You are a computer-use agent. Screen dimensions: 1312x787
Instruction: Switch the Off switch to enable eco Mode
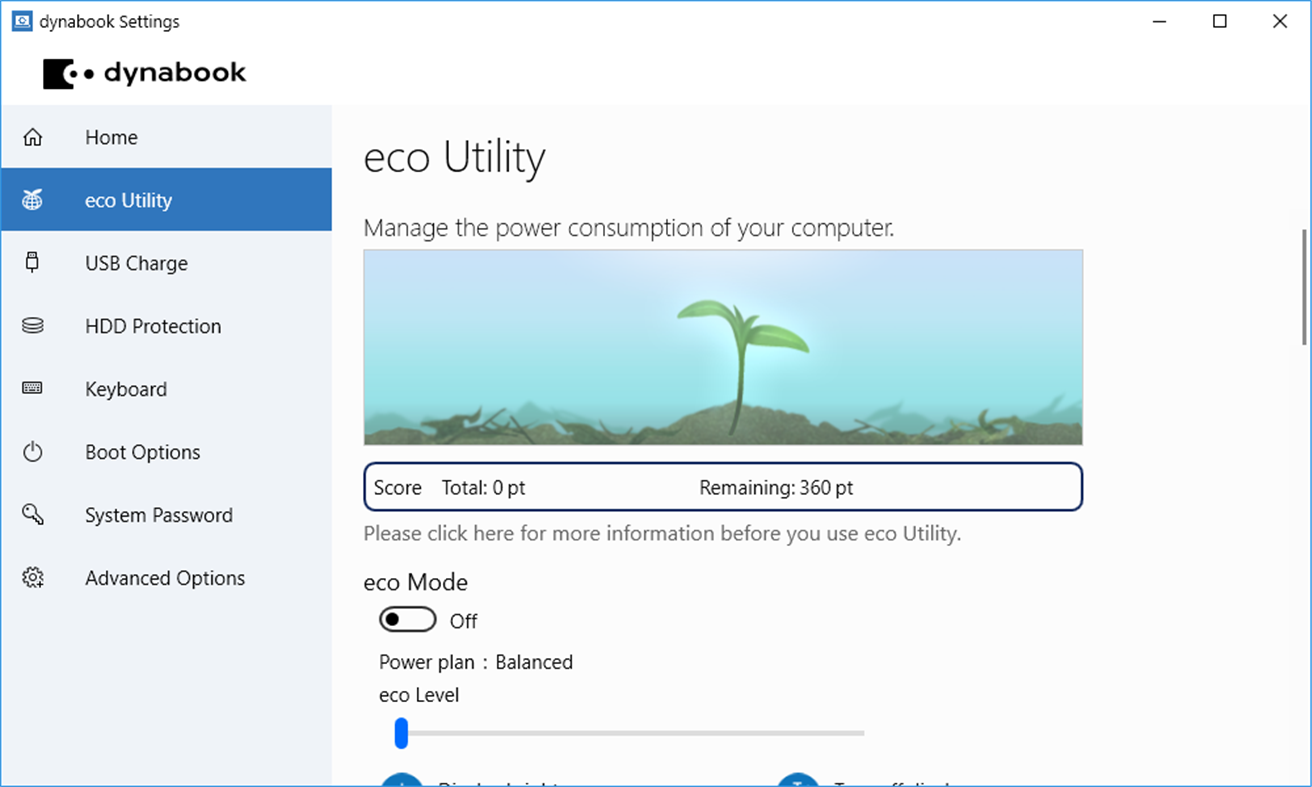click(x=408, y=619)
